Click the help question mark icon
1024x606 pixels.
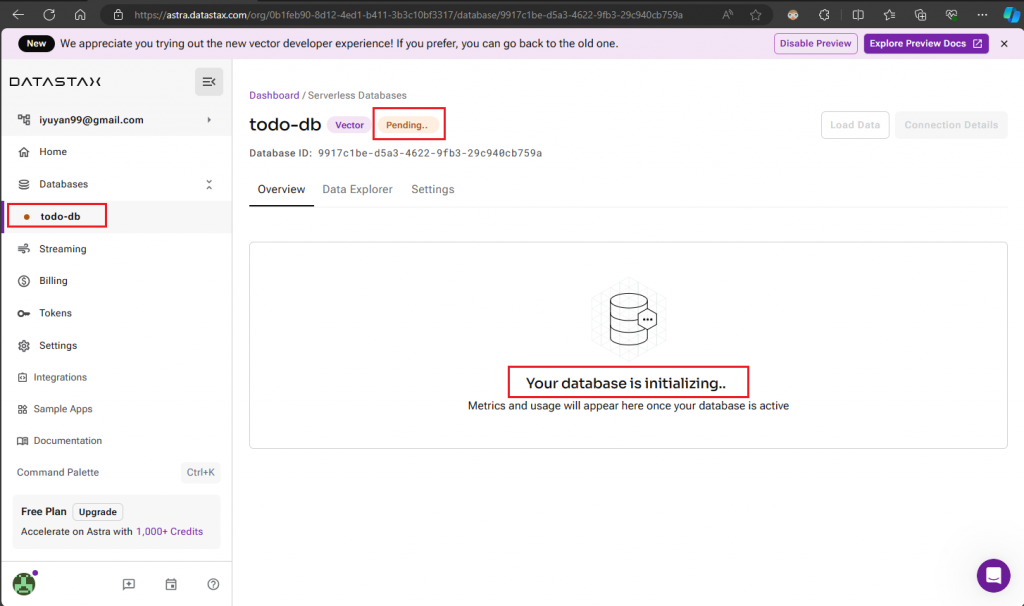(213, 584)
